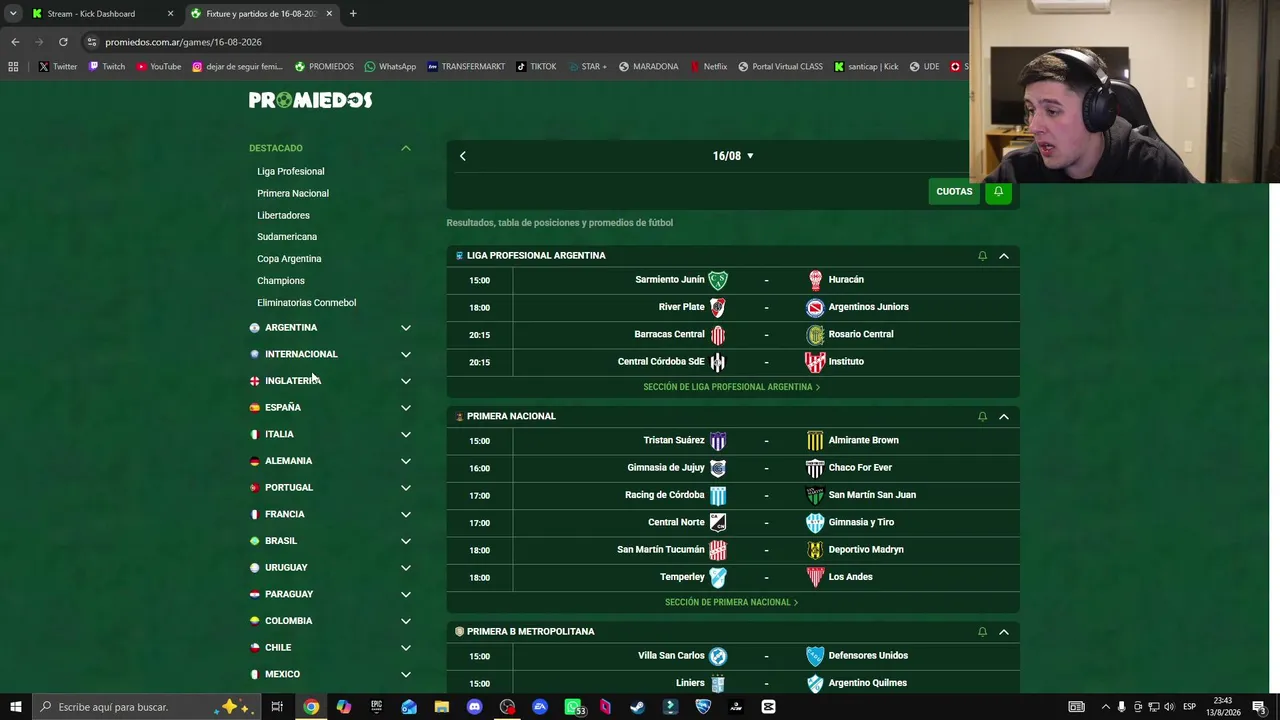Click the address bar URL field

coord(520,42)
